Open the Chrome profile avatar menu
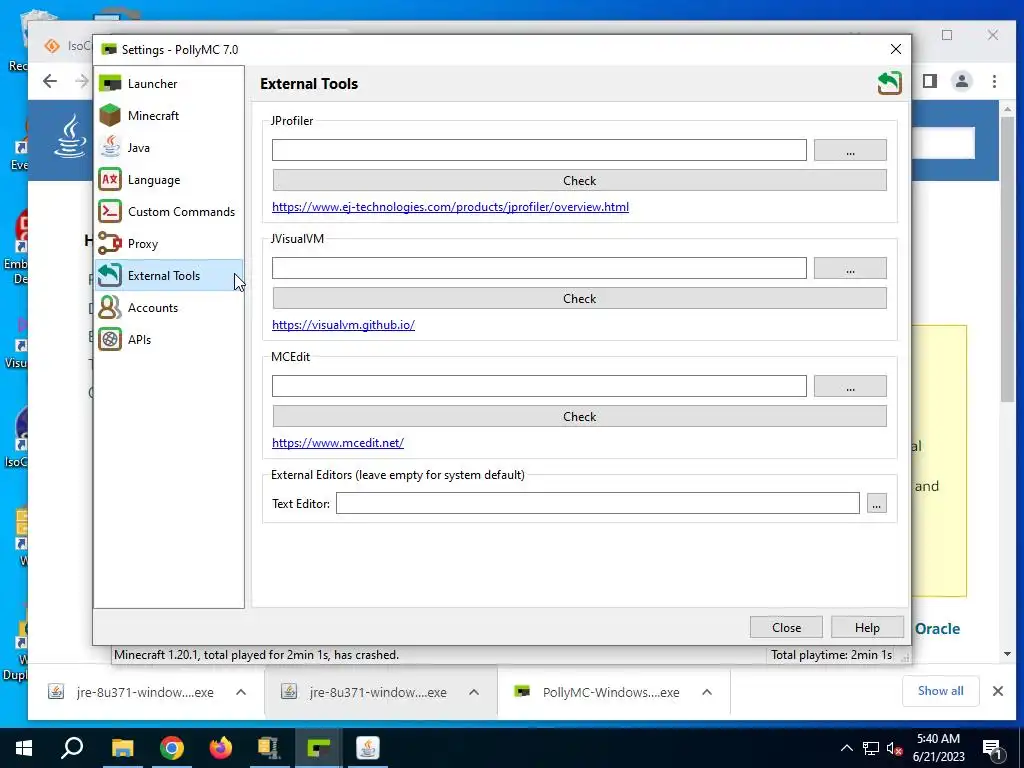This screenshot has width=1024, height=768. point(961,81)
